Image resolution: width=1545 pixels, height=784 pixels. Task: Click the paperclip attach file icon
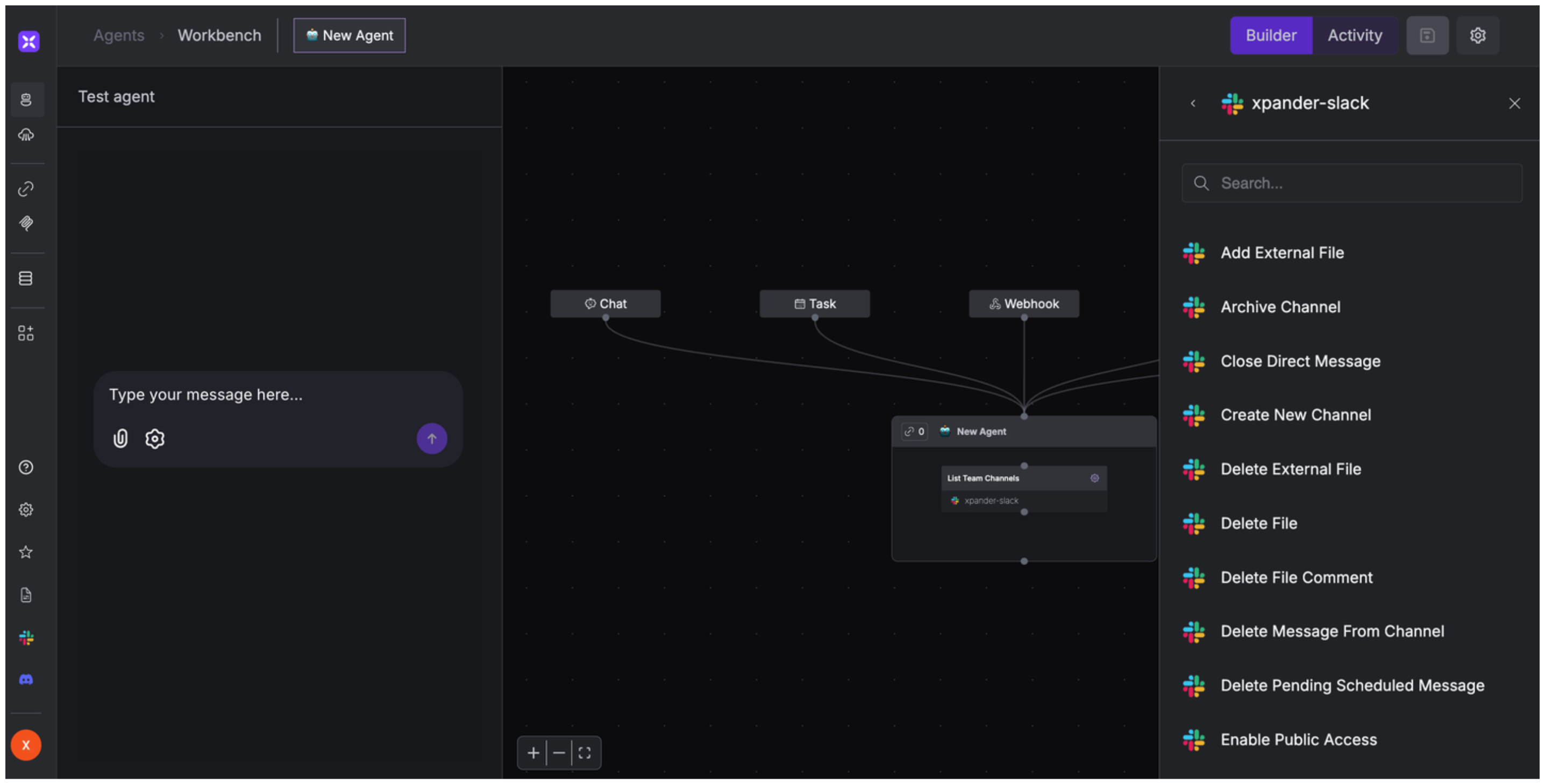[x=120, y=438]
